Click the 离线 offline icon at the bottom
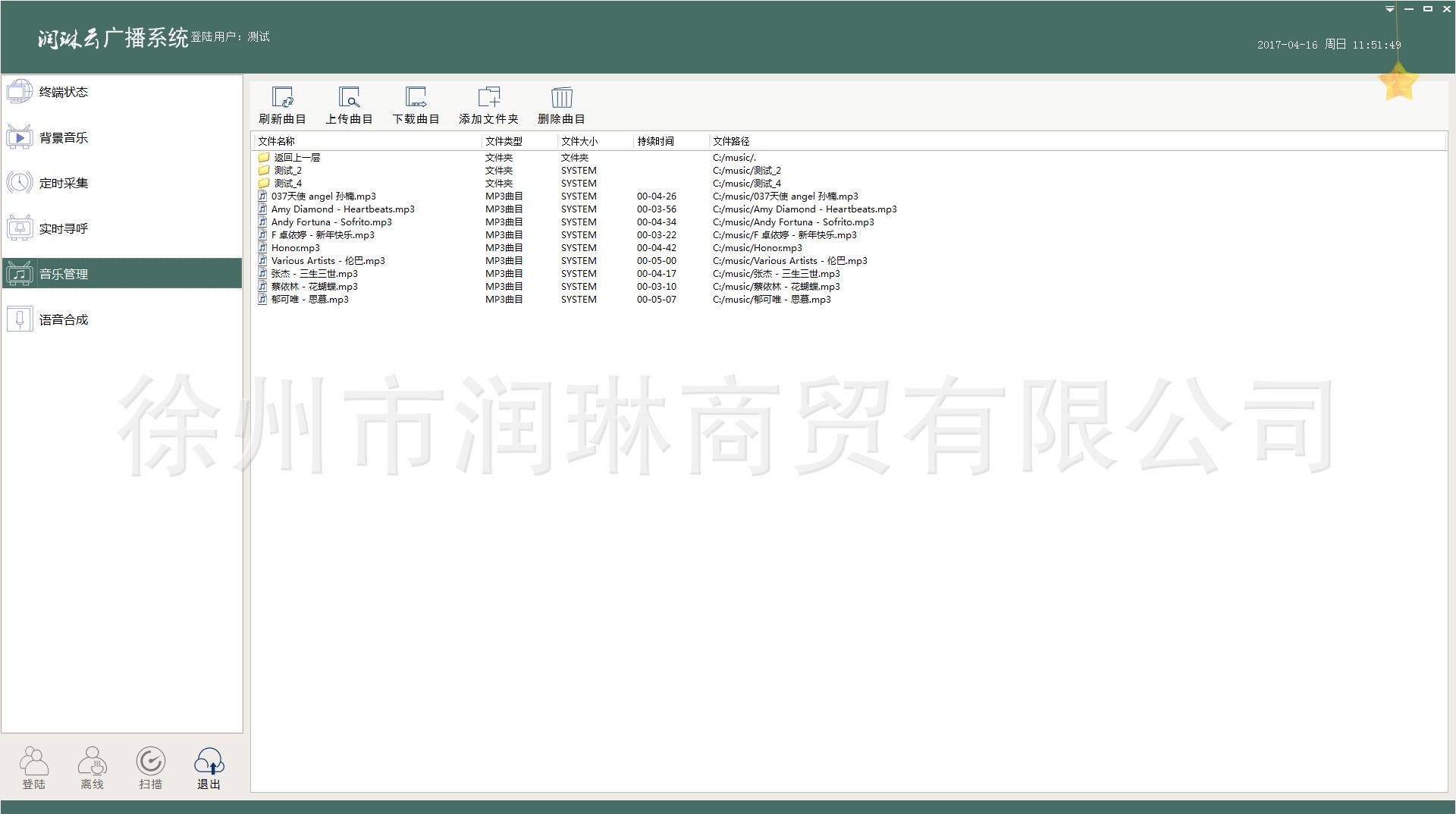 coord(92,761)
